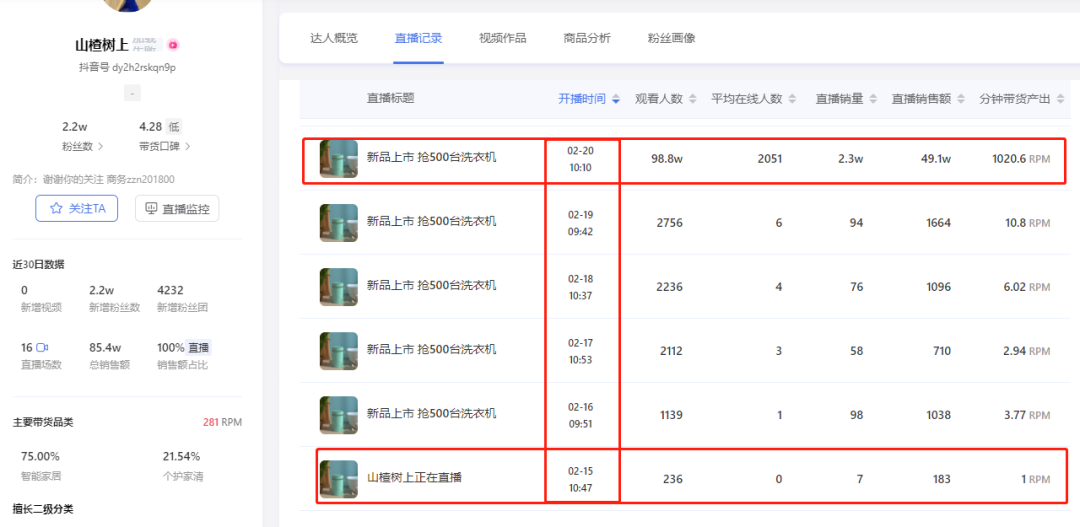Expand 粉丝数 details arrow
The width and height of the screenshot is (1080, 527).
coord(101,146)
